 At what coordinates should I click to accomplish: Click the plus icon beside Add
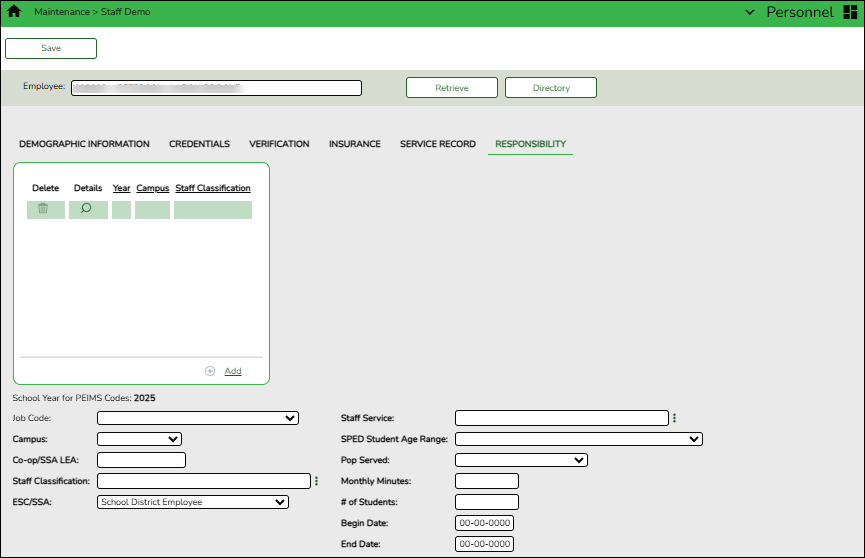(210, 371)
